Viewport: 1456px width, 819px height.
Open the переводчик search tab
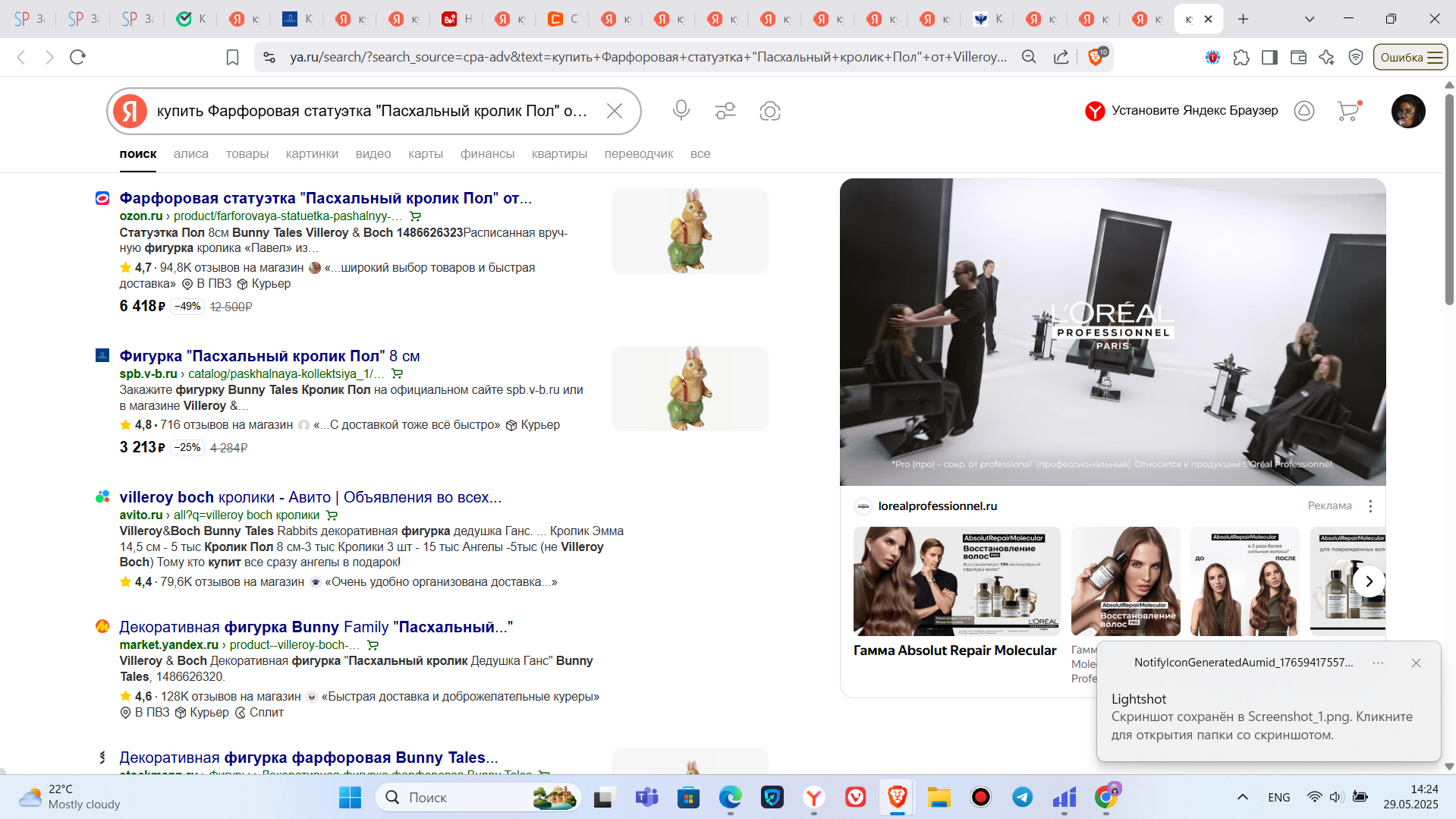(639, 154)
